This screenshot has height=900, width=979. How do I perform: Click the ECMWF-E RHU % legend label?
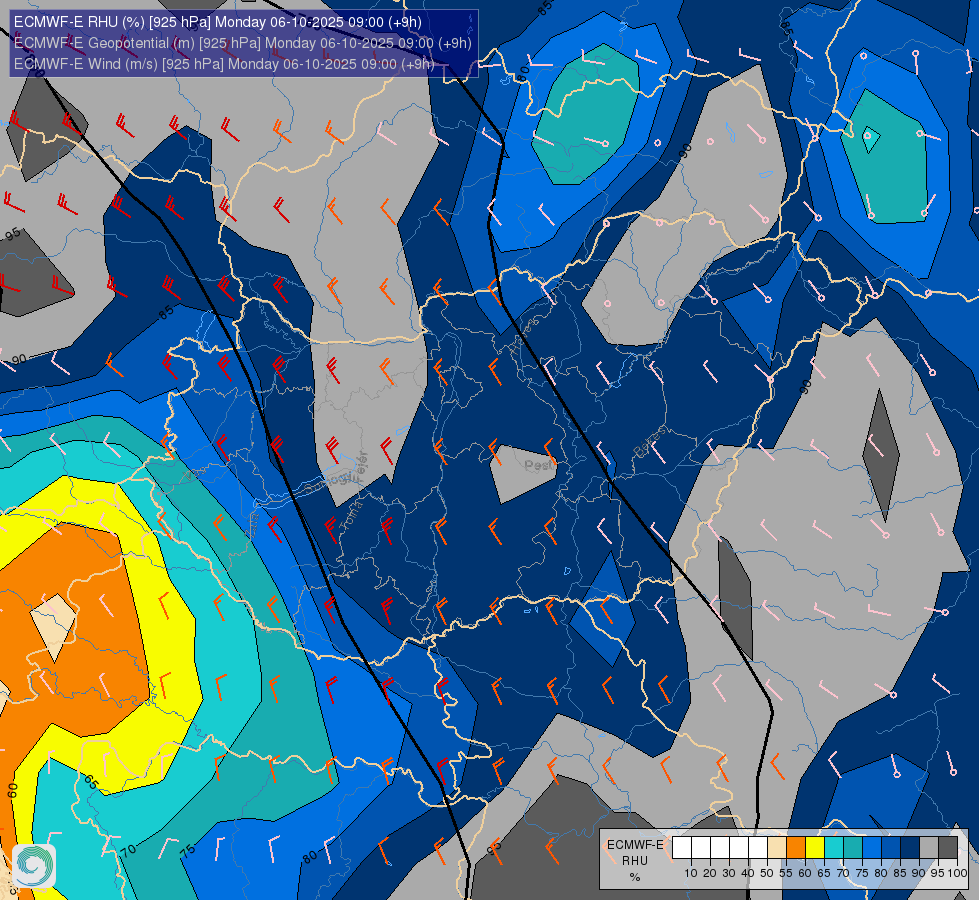[x=634, y=859]
